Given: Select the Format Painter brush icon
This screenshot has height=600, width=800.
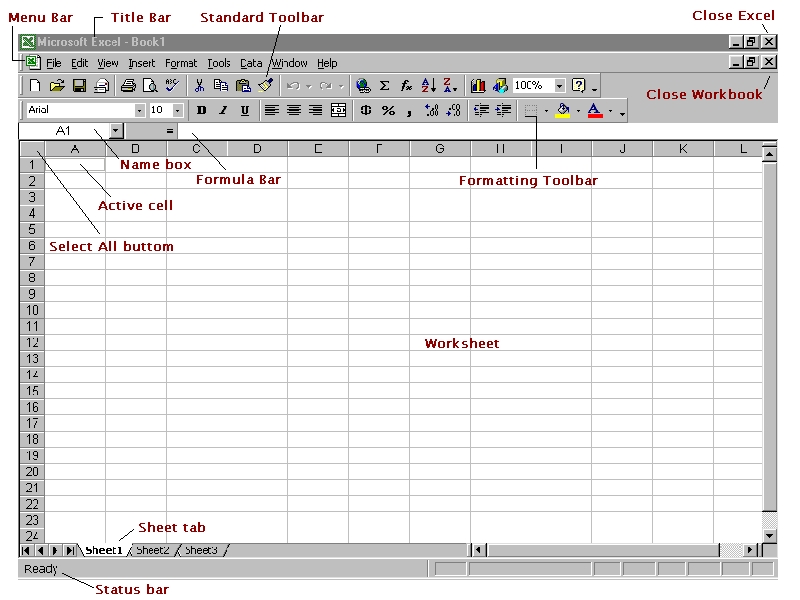Looking at the screenshot, I should [265, 85].
